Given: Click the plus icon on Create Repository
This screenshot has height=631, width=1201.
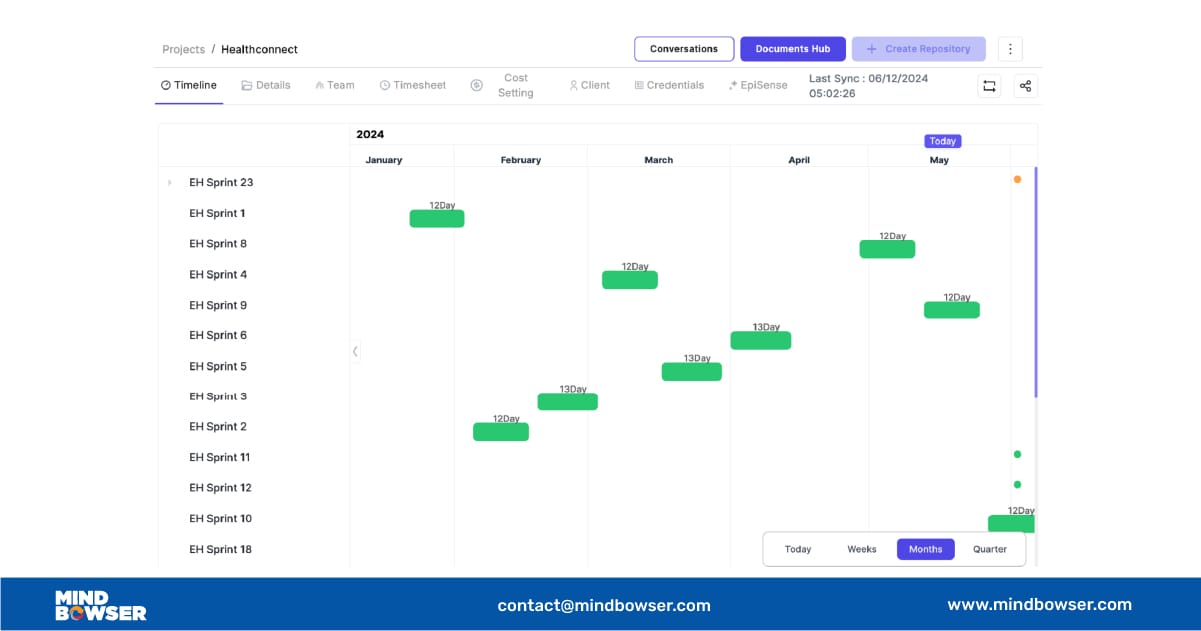Looking at the screenshot, I should coord(871,49).
